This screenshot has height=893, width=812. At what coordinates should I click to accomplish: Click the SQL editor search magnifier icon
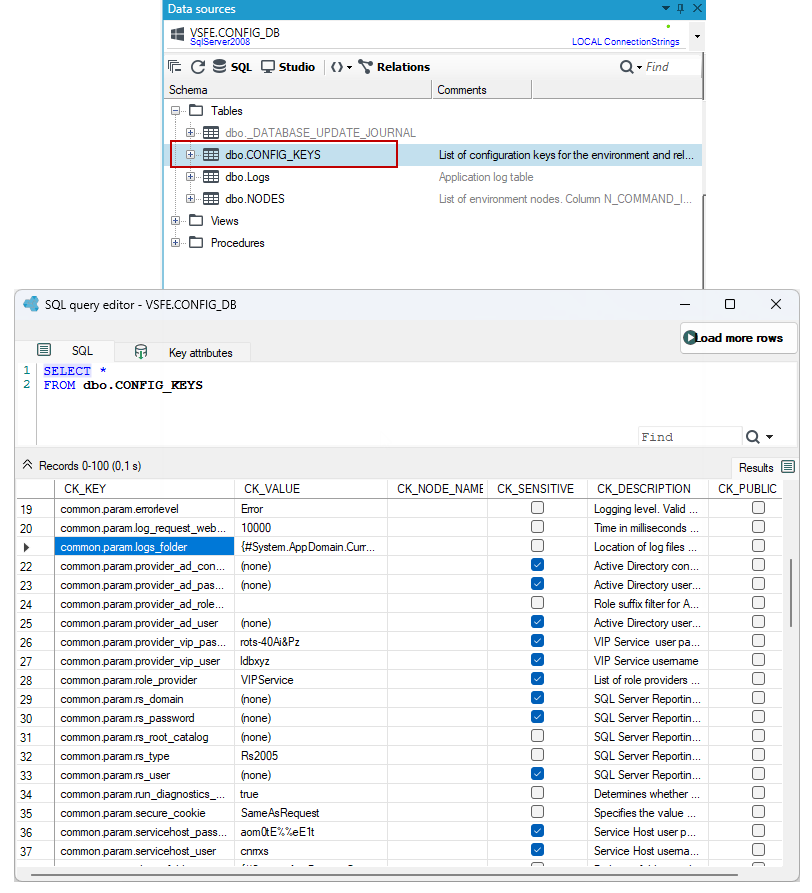pos(753,437)
